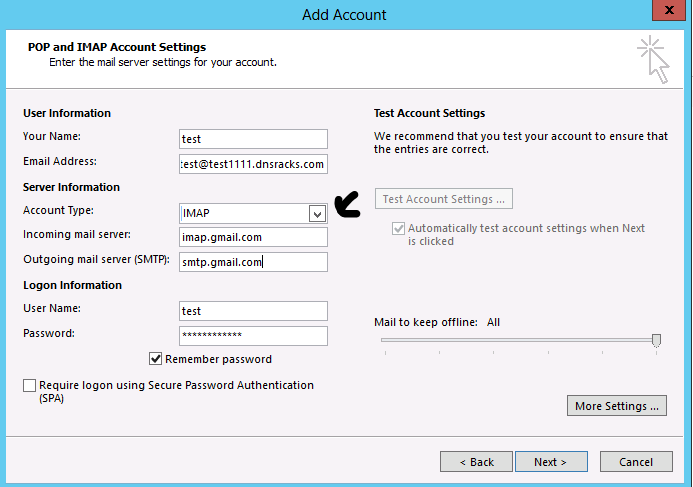Focus the User Name input box

[x=253, y=311]
